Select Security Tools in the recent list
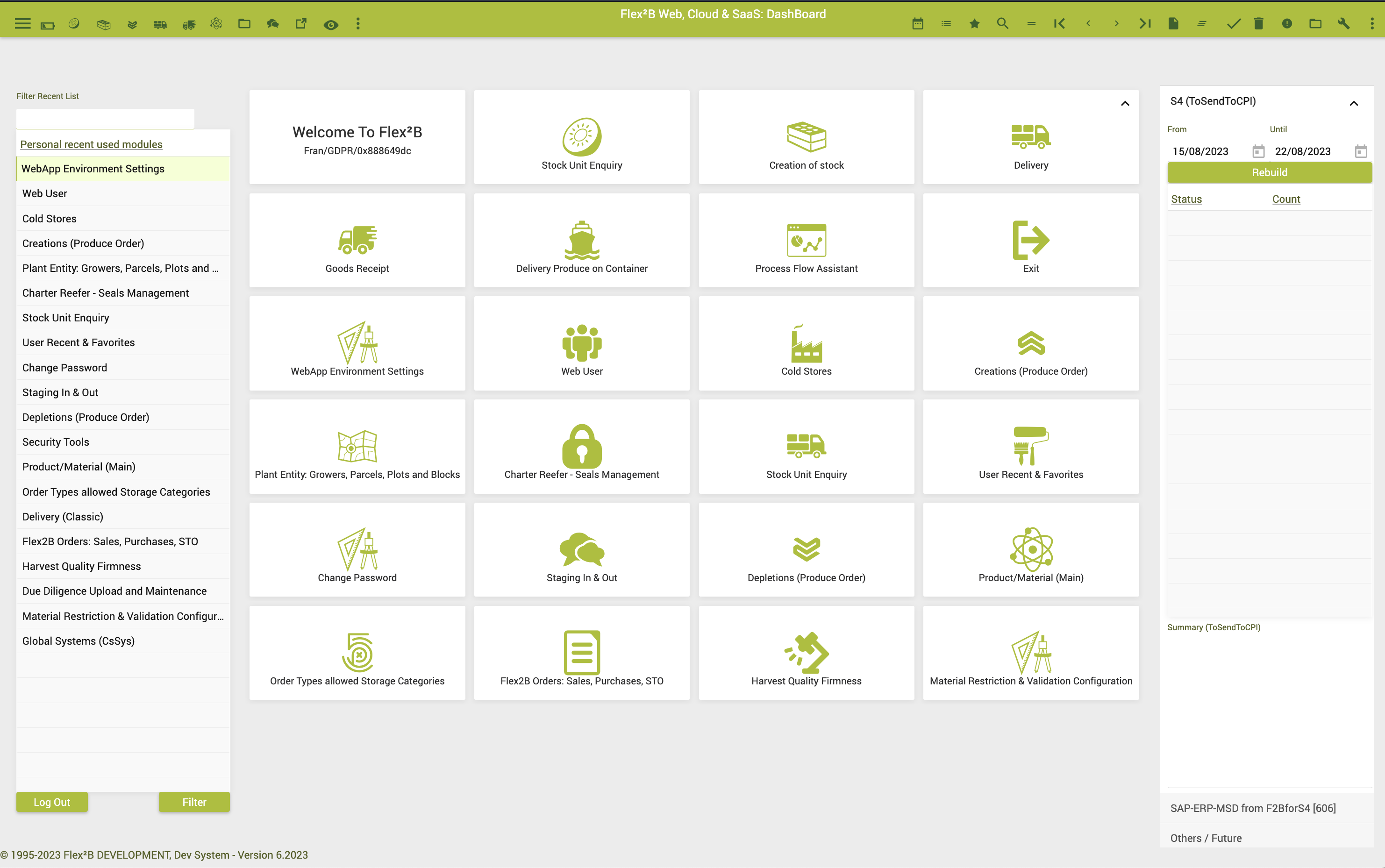Image resolution: width=1385 pixels, height=868 pixels. [123, 442]
